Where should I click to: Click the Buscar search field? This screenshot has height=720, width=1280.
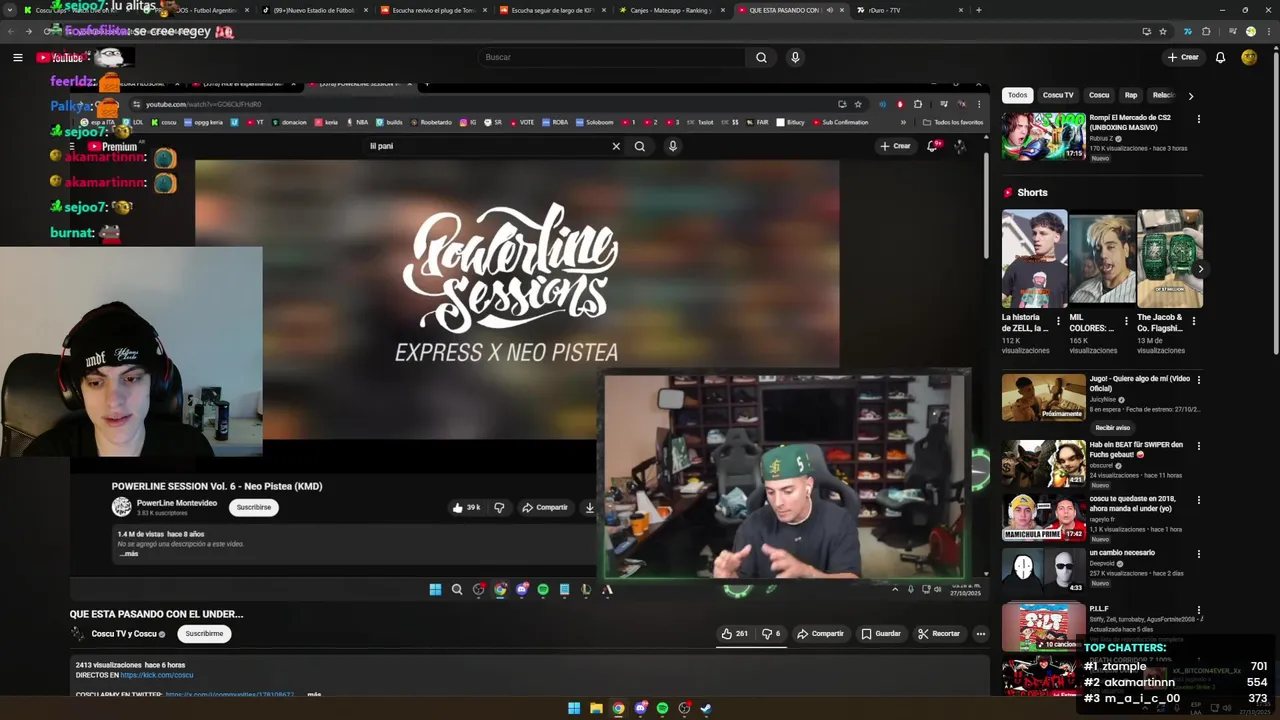[x=611, y=57]
